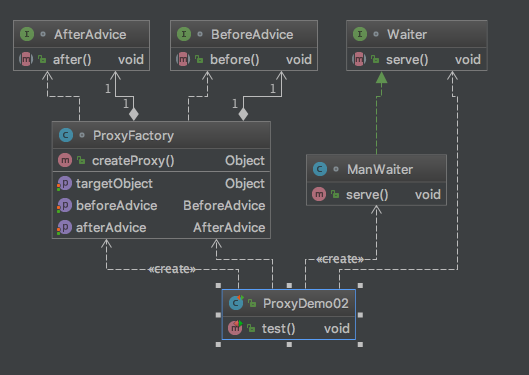Click the visibility dot next to ManWaiter

pyautogui.click(x=336, y=169)
